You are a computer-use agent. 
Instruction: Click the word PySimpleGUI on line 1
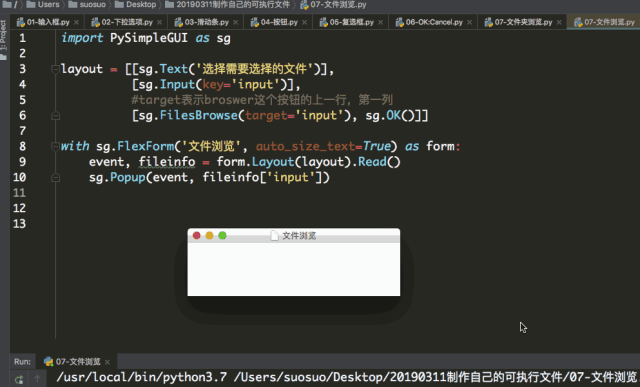pos(149,38)
